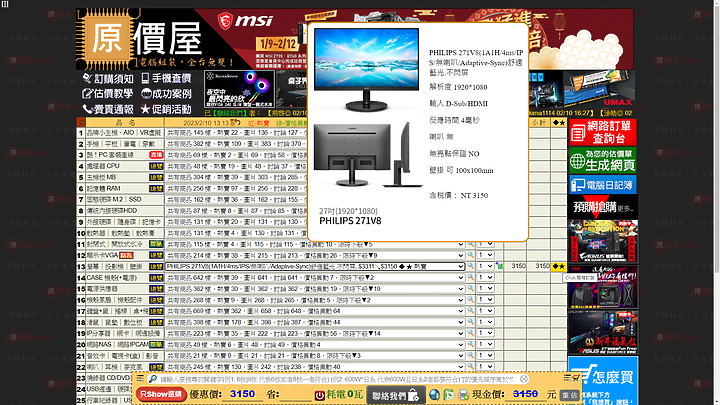Open the quantity dropdown for row 13
This screenshot has height=405, width=720.
tap(485, 266)
